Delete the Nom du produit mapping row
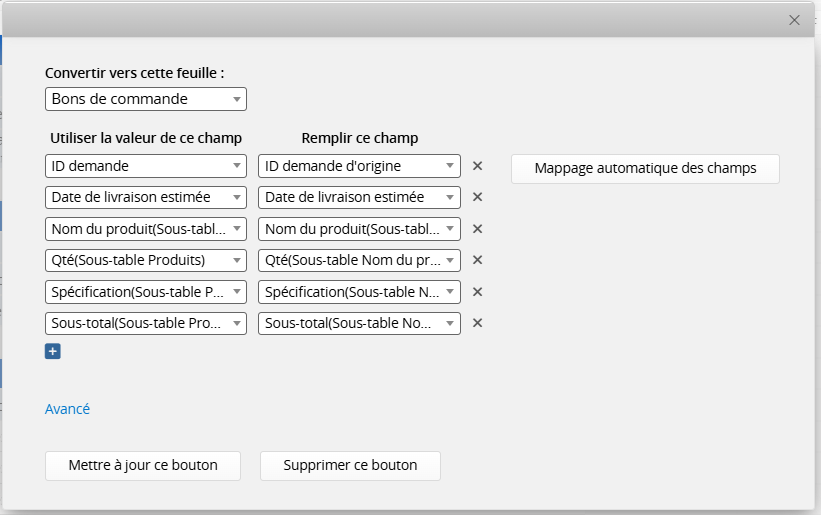This screenshot has width=821, height=515. [x=477, y=229]
